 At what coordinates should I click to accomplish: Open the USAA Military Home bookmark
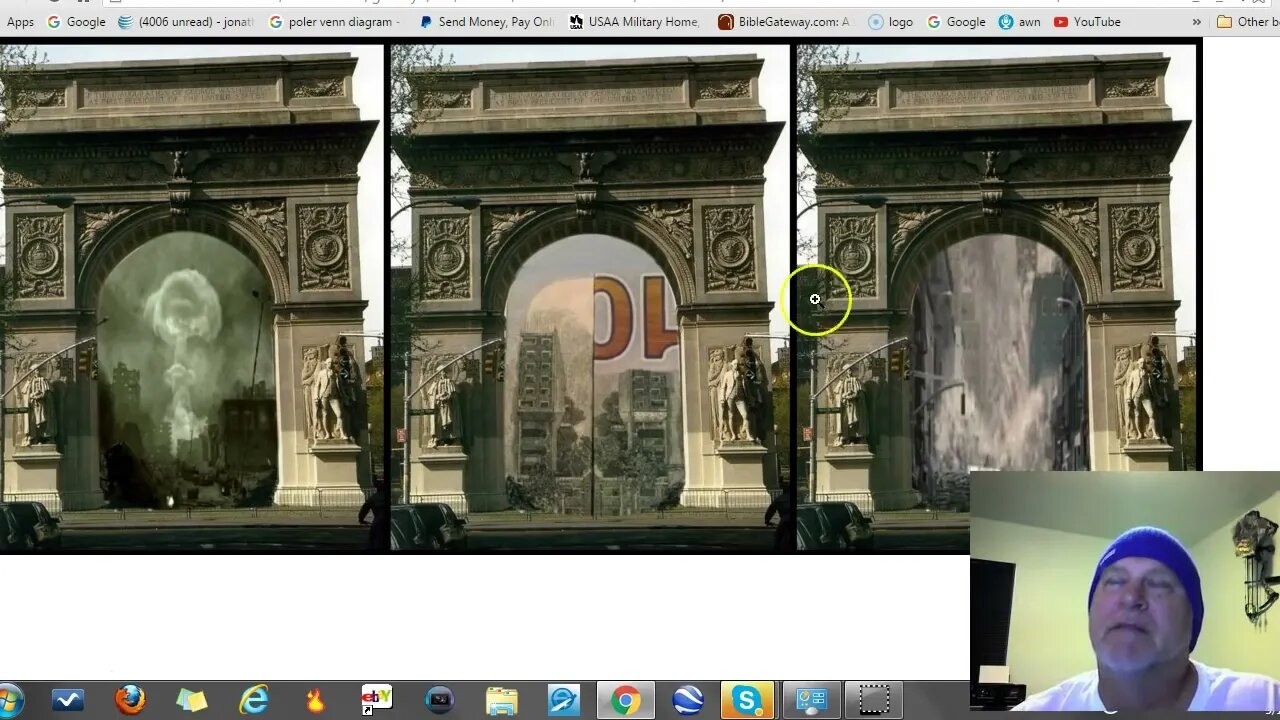pyautogui.click(x=635, y=21)
